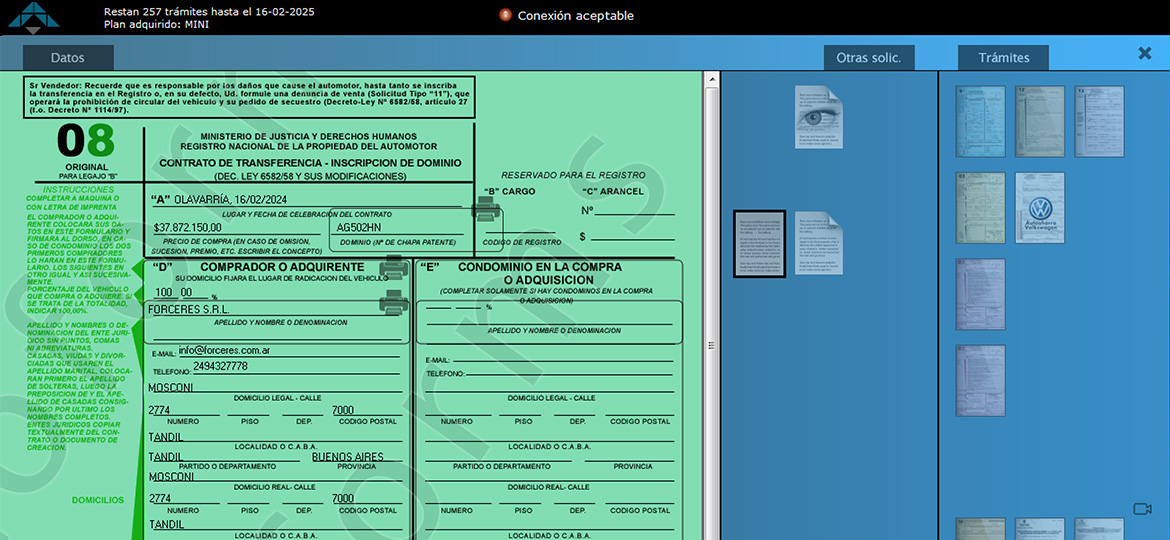
Task: Open the Volkswagen document thumbnail
Action: [x=1040, y=208]
